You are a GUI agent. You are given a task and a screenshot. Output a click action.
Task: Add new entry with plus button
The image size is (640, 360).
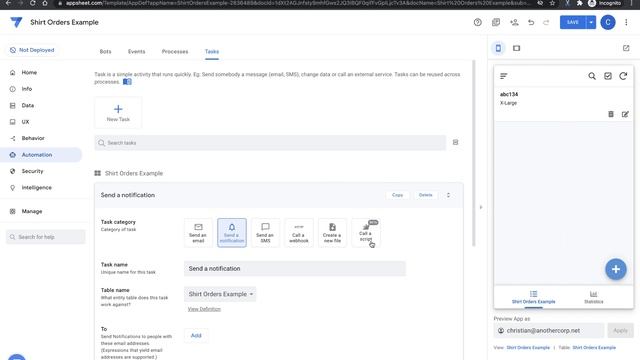pyautogui.click(x=616, y=269)
